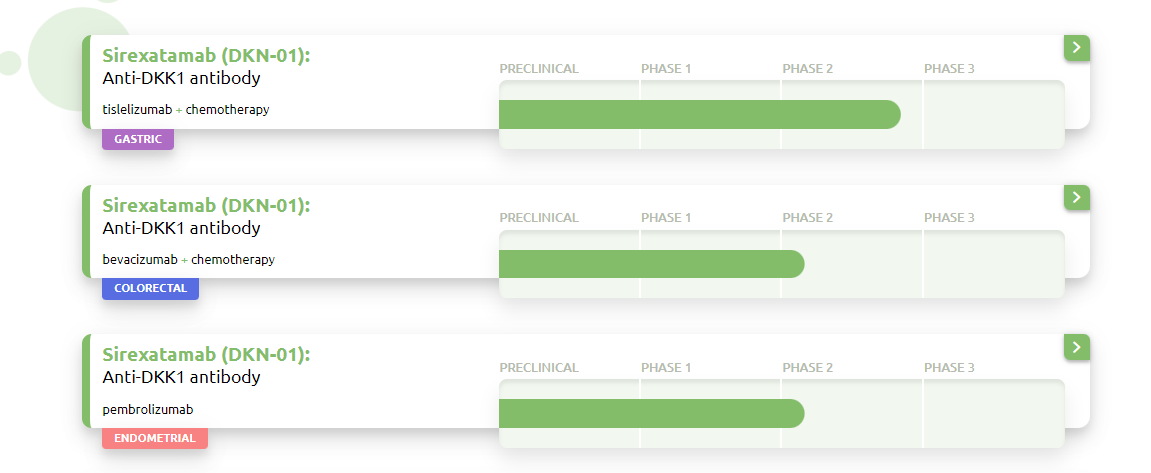Open Sirexatamab title in the bevacizumab card
The image size is (1151, 473).
(206, 205)
